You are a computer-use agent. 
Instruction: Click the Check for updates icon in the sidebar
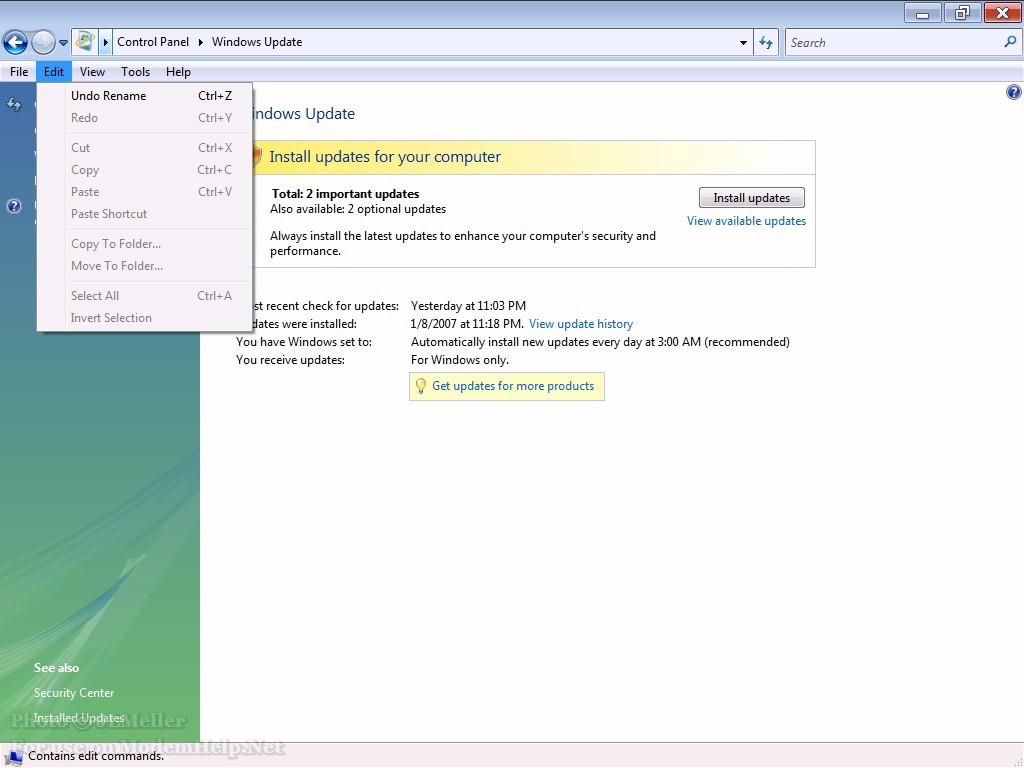pyautogui.click(x=14, y=104)
